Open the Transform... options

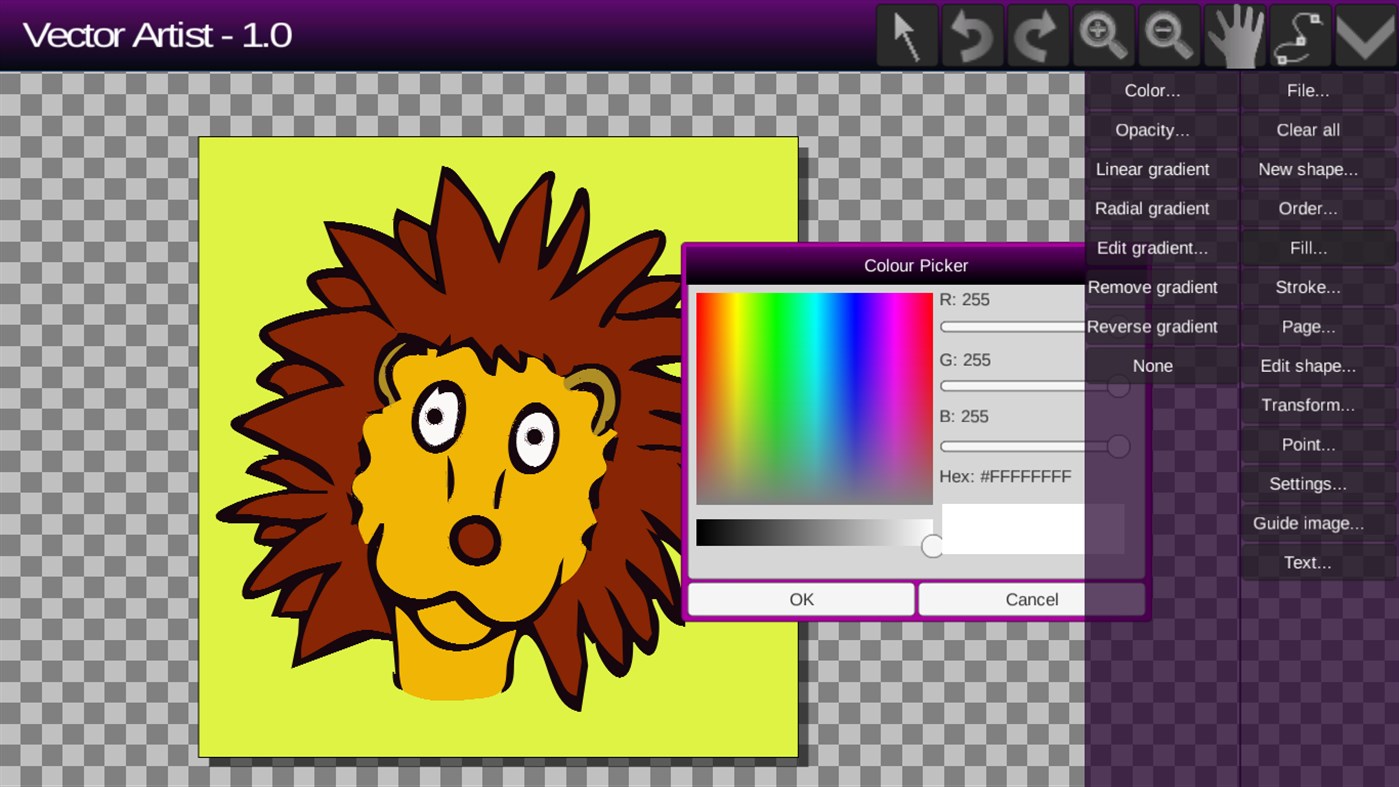pyautogui.click(x=1307, y=405)
